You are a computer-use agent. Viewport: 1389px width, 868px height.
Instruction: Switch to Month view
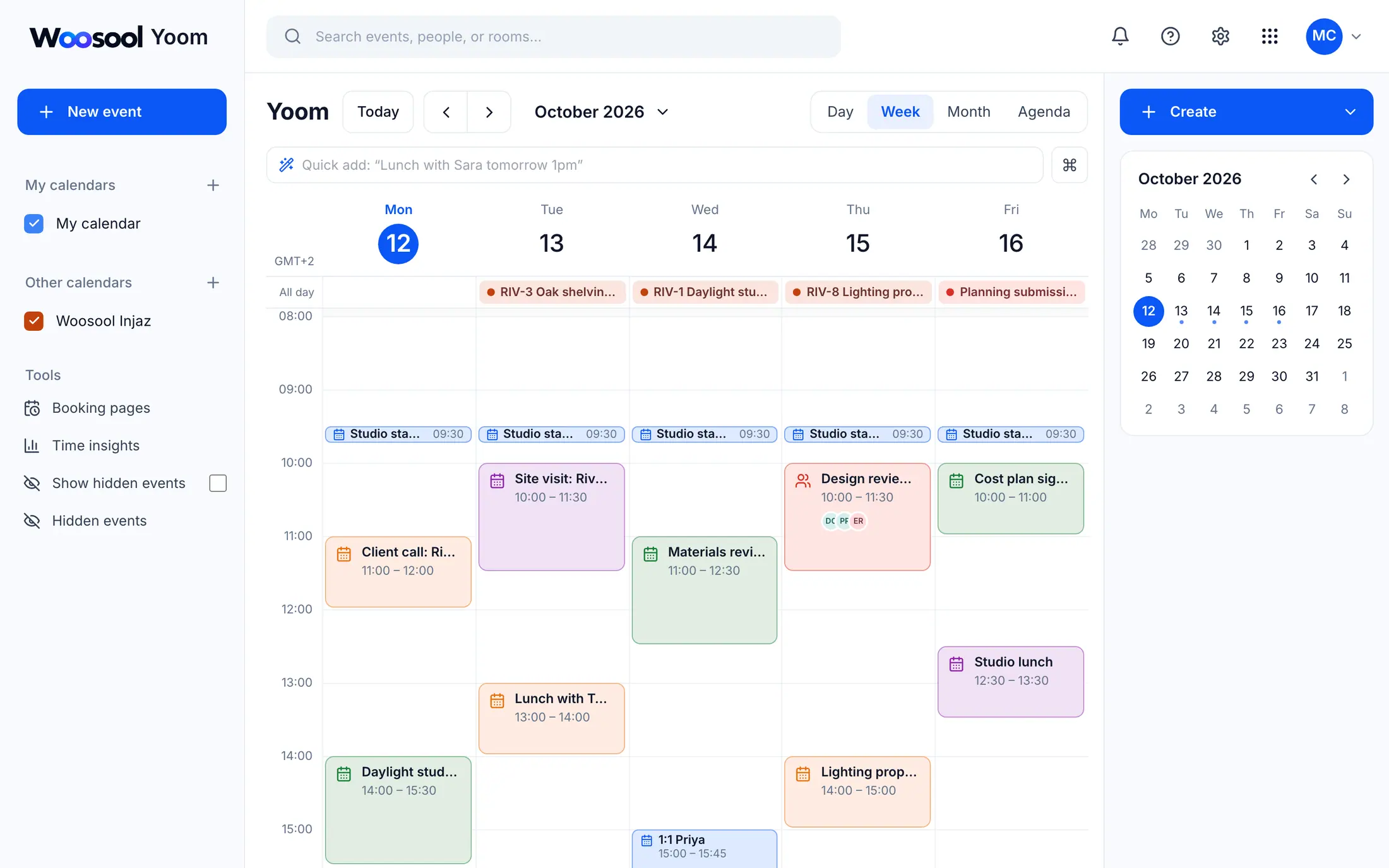(969, 112)
